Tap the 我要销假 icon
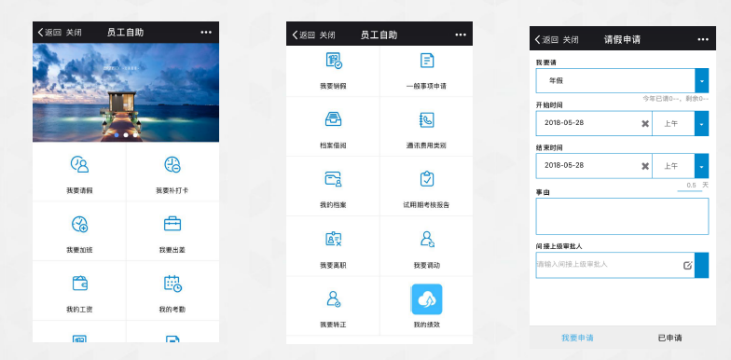Screen dimensions: 731x360 [333, 61]
